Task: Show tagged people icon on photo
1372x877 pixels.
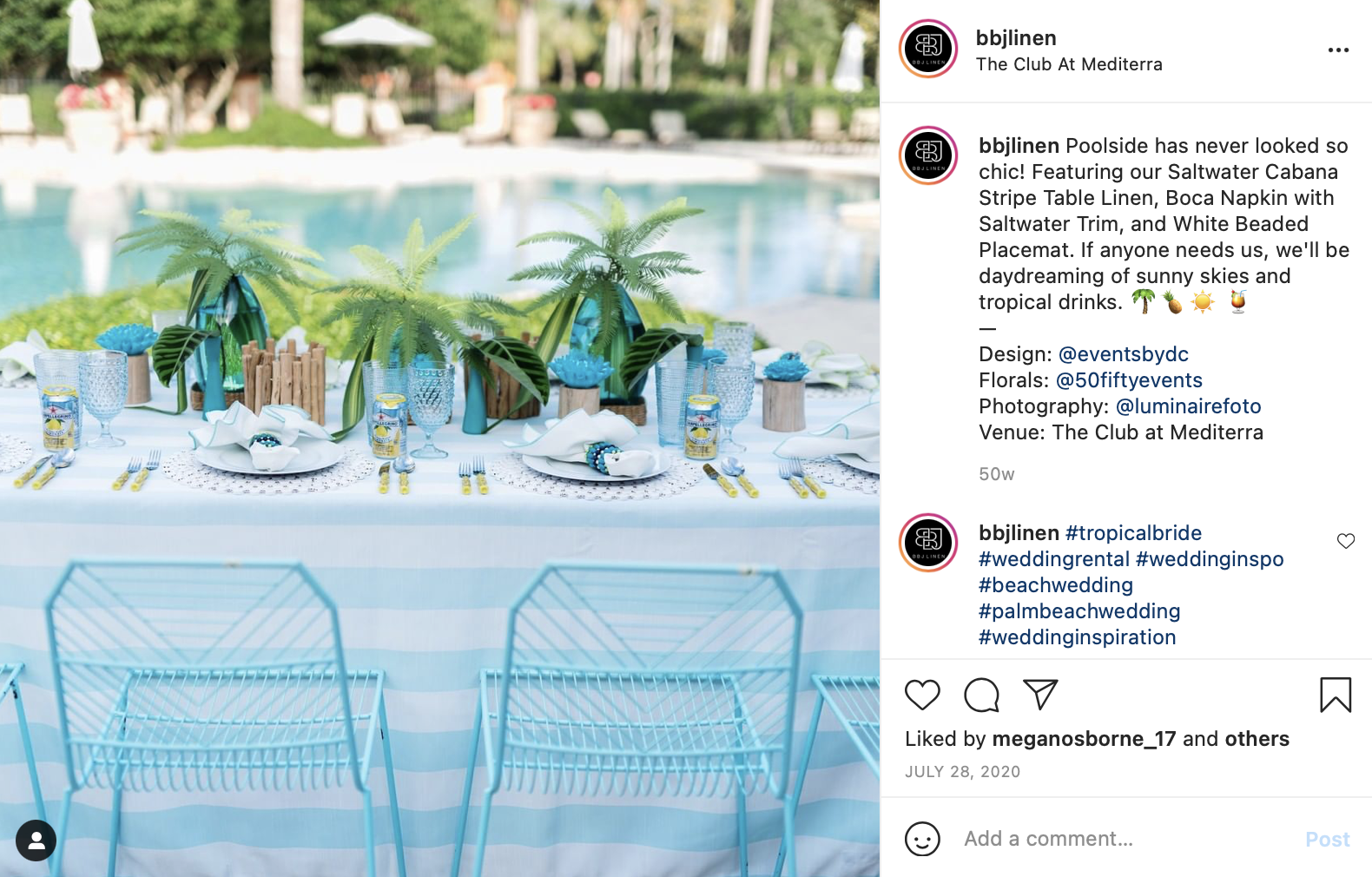Action: (36, 841)
